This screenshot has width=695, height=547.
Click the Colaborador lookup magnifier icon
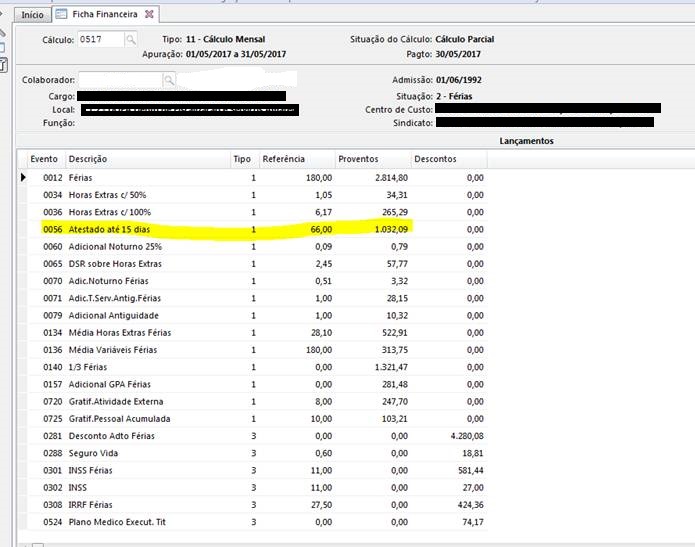pyautogui.click(x=169, y=79)
